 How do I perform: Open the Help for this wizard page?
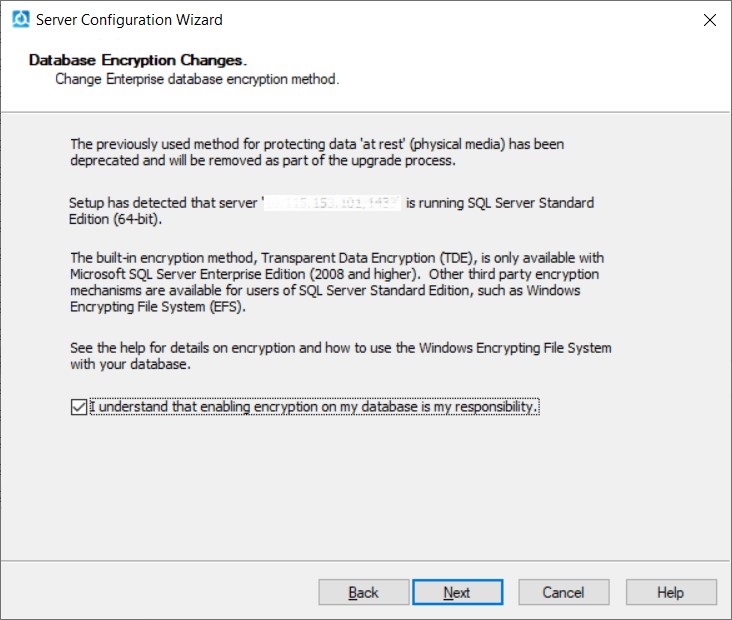pyautogui.click(x=670, y=593)
